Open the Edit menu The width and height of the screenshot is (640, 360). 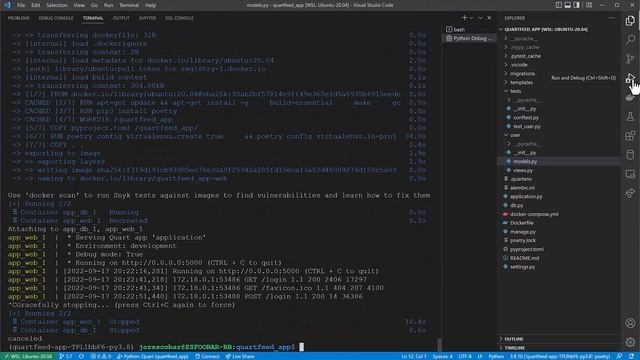[x=36, y=5]
